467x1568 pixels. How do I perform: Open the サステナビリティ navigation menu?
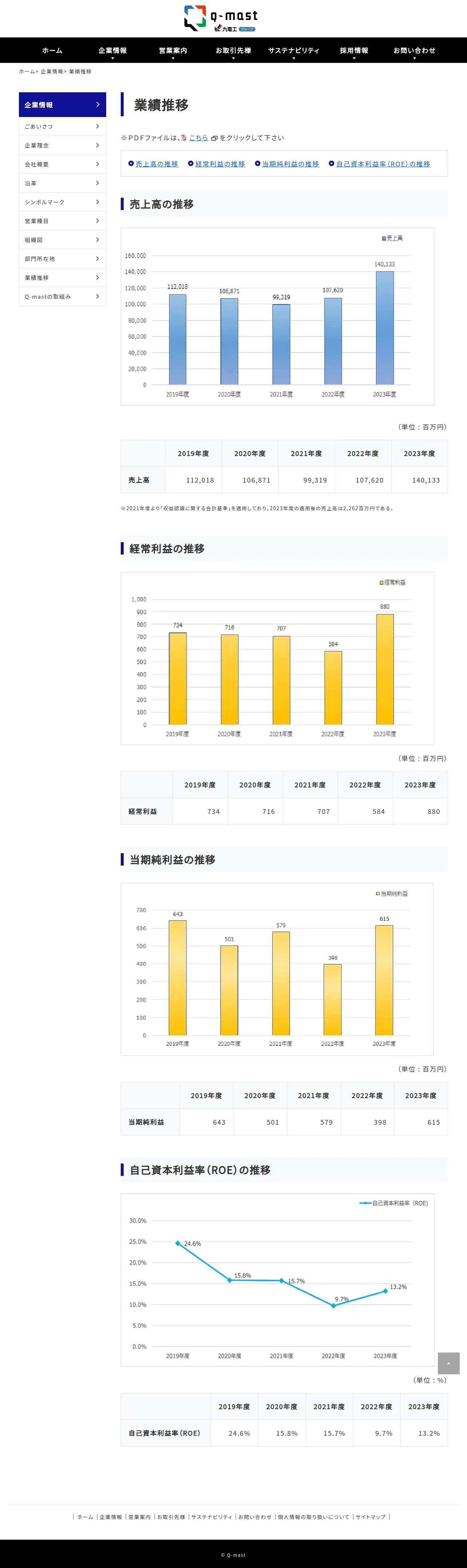tap(294, 51)
